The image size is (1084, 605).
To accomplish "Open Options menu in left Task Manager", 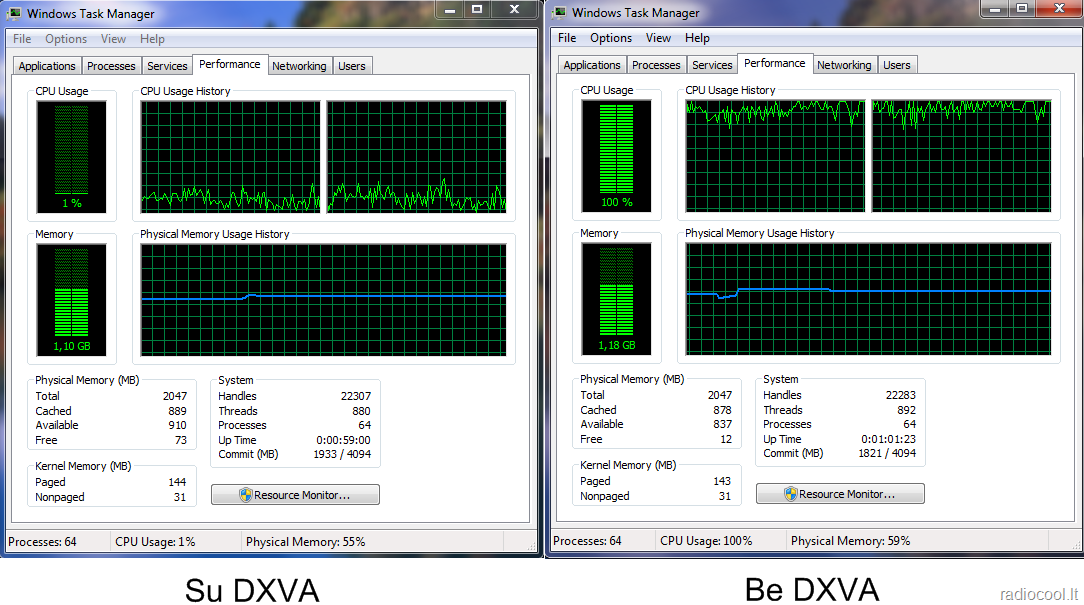I will [x=66, y=39].
